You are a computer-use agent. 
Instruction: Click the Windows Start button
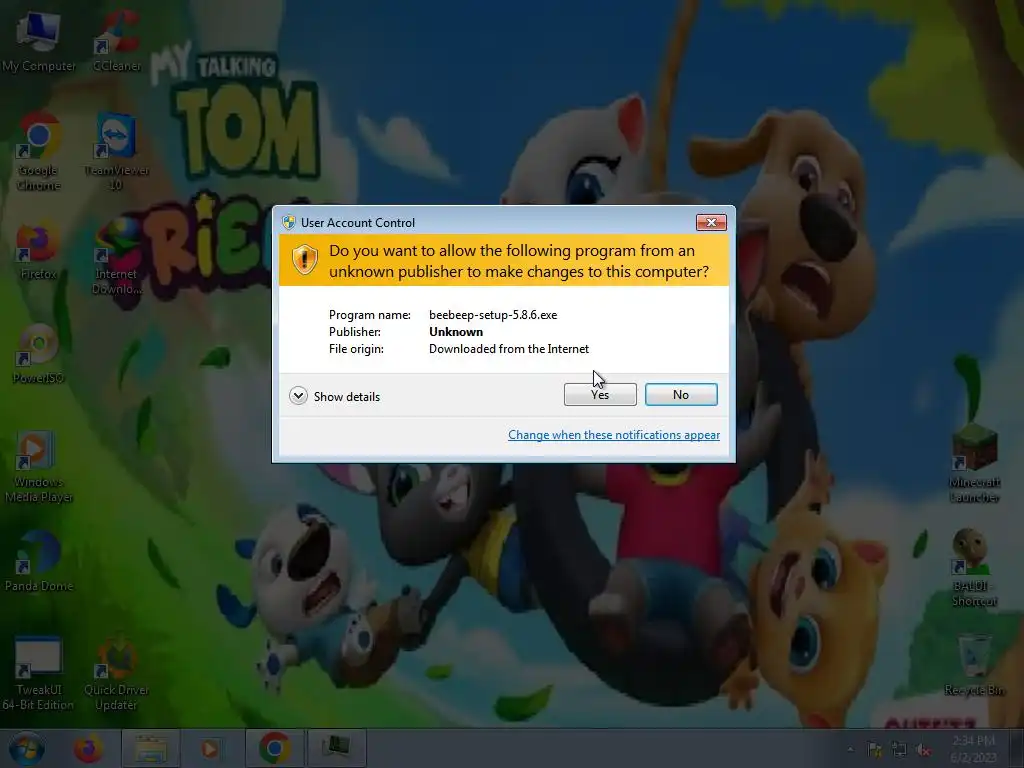(27, 748)
